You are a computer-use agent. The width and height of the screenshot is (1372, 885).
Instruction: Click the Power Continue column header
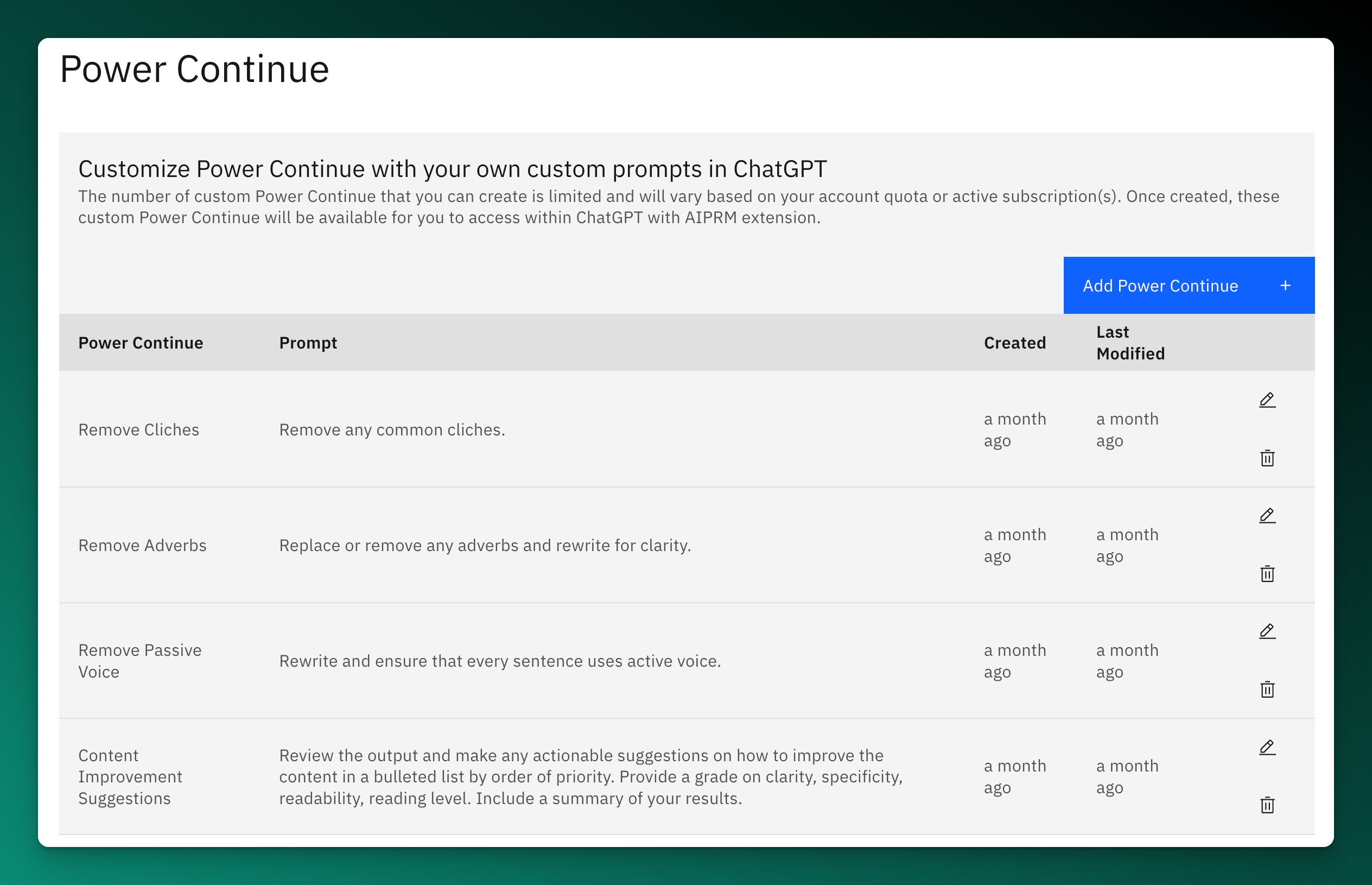[x=141, y=343]
